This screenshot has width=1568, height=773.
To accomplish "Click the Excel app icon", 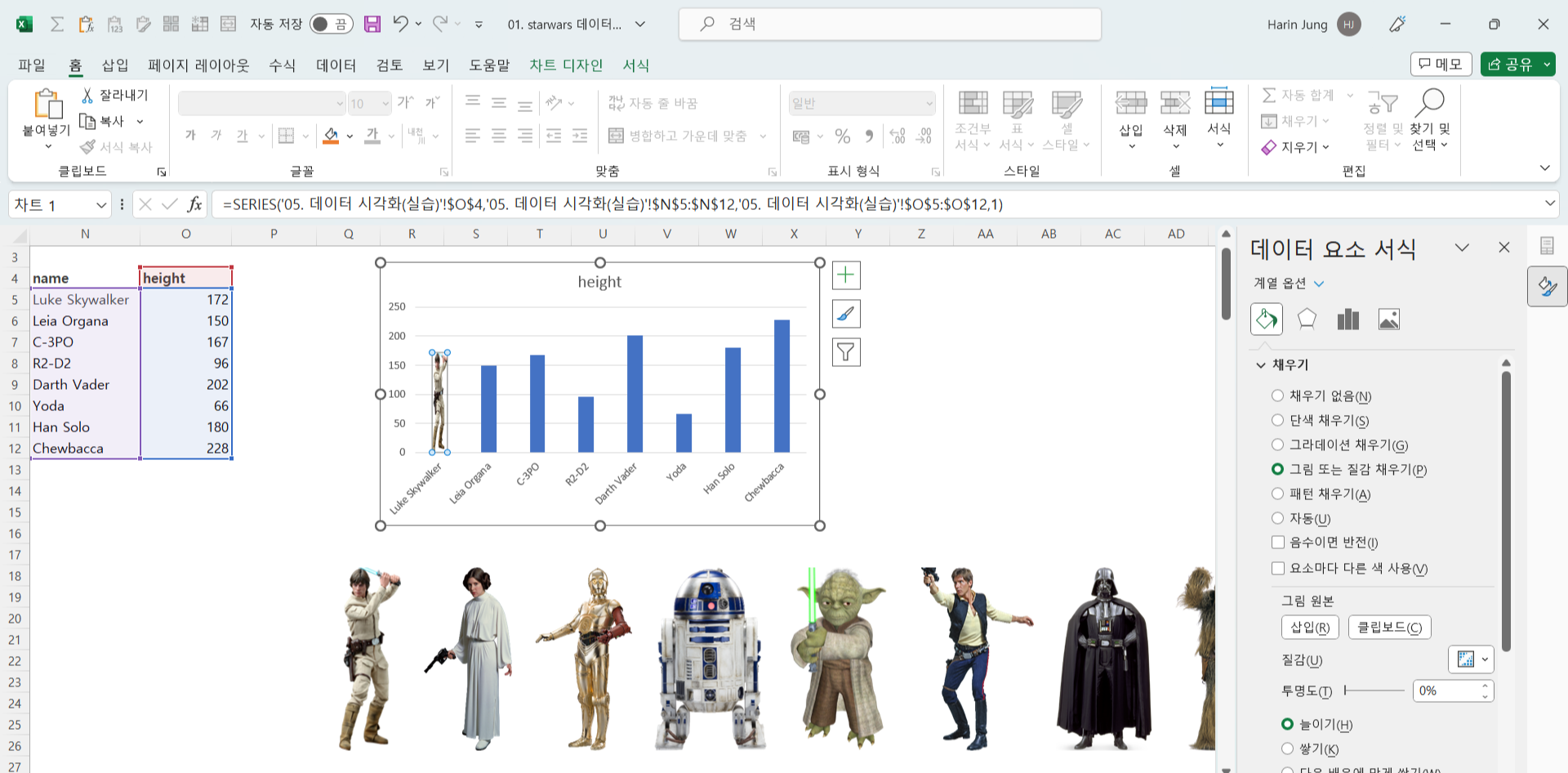I will 24,24.
